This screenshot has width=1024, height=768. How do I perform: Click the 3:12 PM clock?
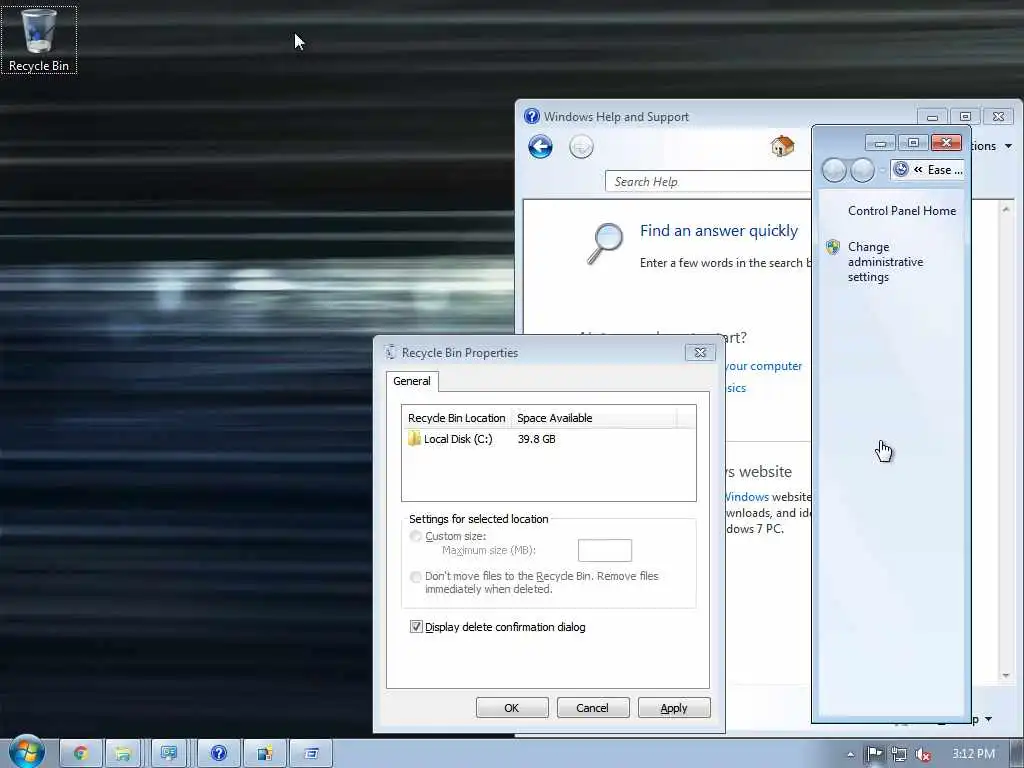pyautogui.click(x=972, y=754)
